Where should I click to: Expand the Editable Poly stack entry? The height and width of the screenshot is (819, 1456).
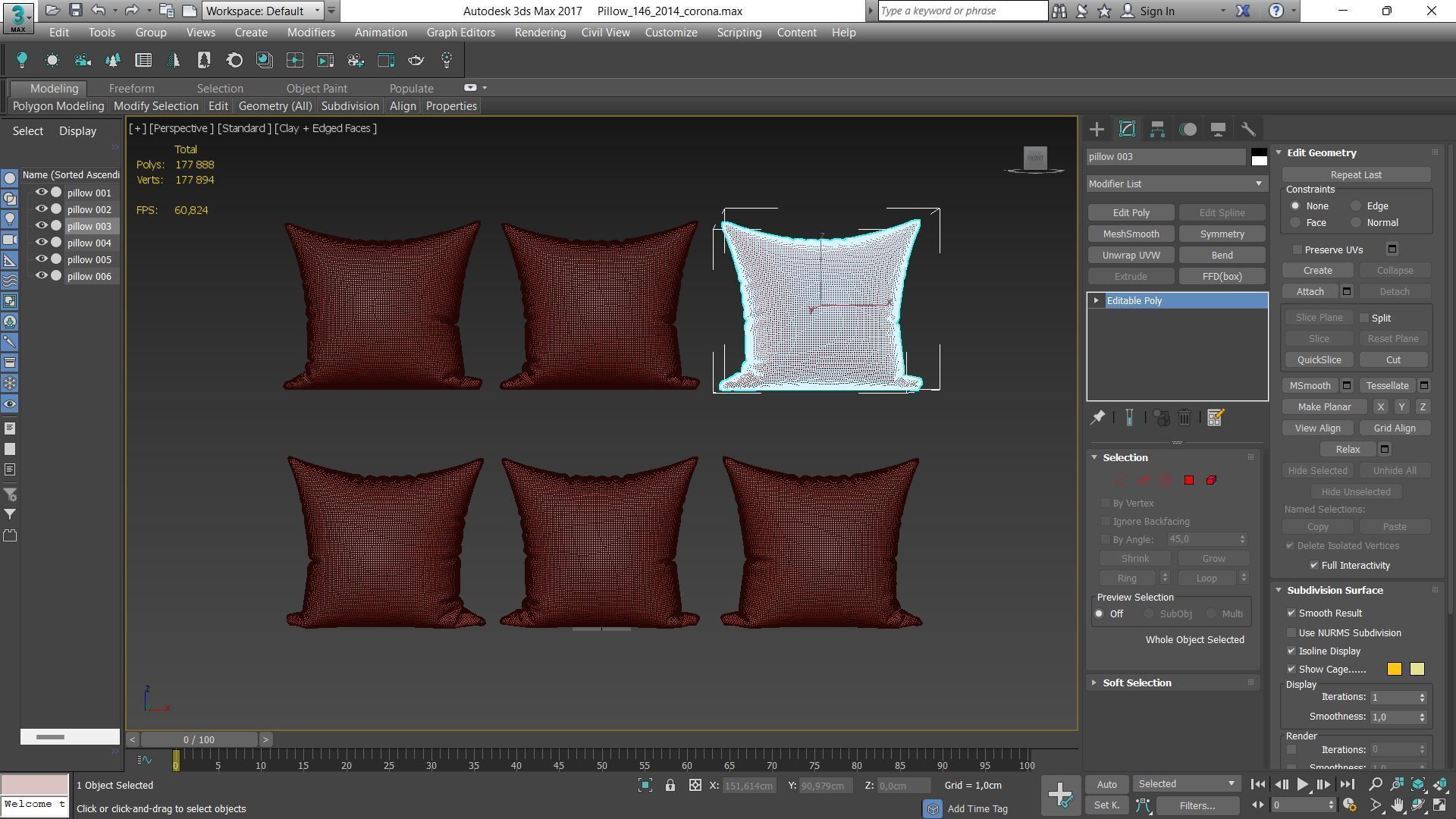click(x=1096, y=301)
